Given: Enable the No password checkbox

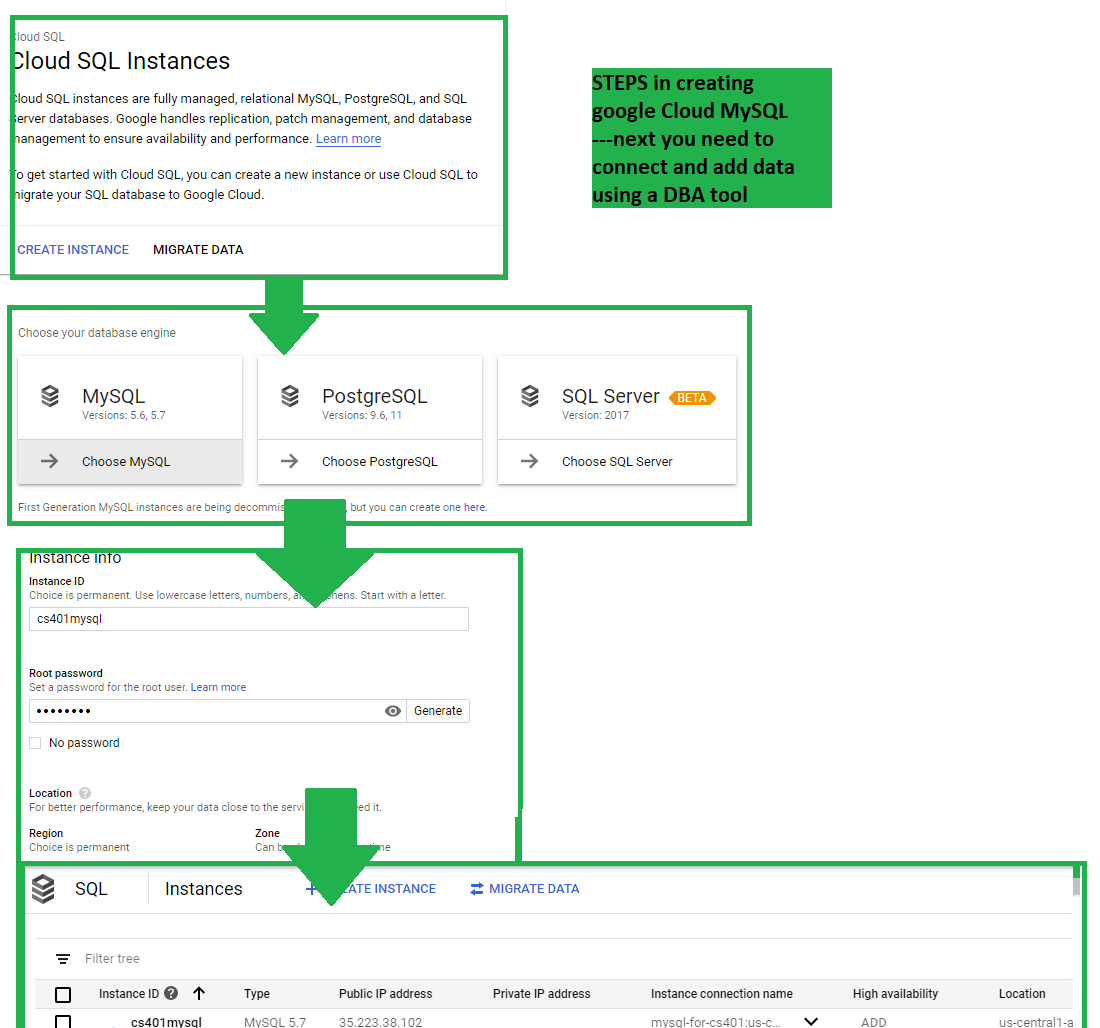Looking at the screenshot, I should coord(36,743).
